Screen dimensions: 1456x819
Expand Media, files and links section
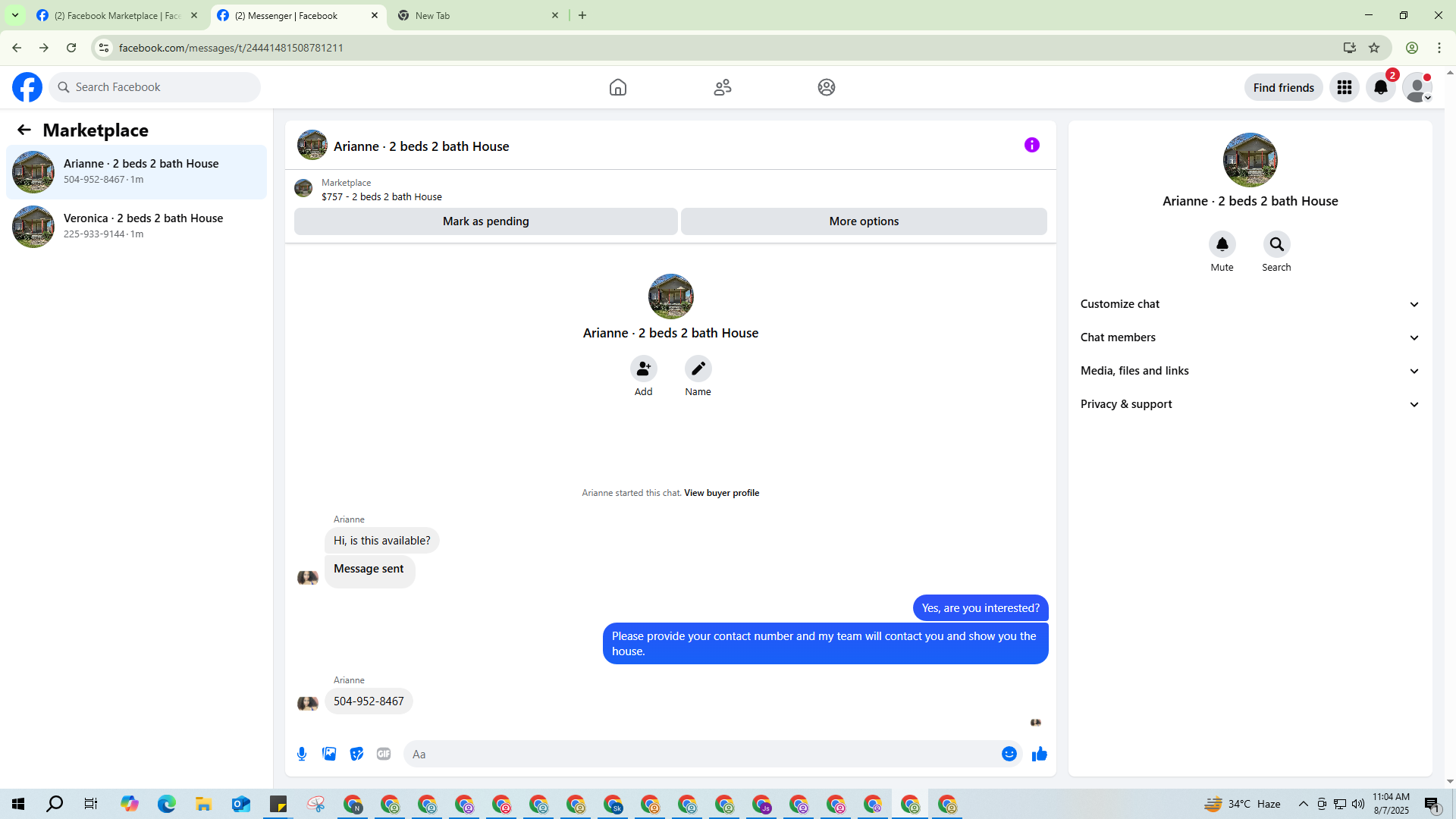tap(1250, 371)
